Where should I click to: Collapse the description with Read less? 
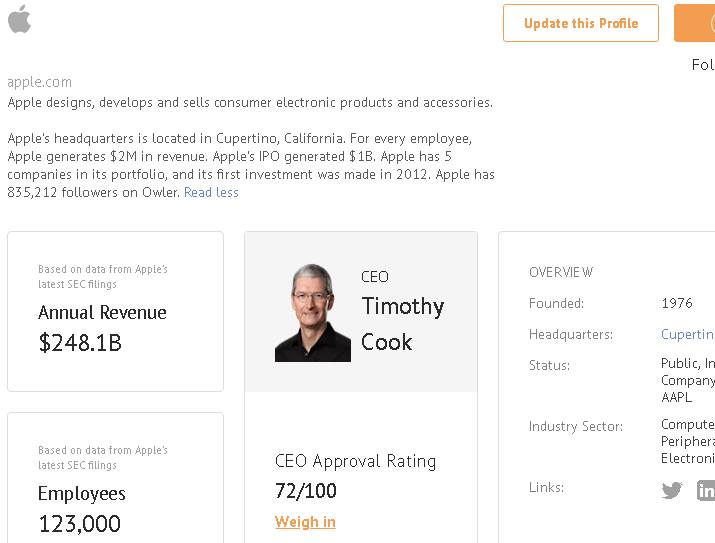[211, 192]
